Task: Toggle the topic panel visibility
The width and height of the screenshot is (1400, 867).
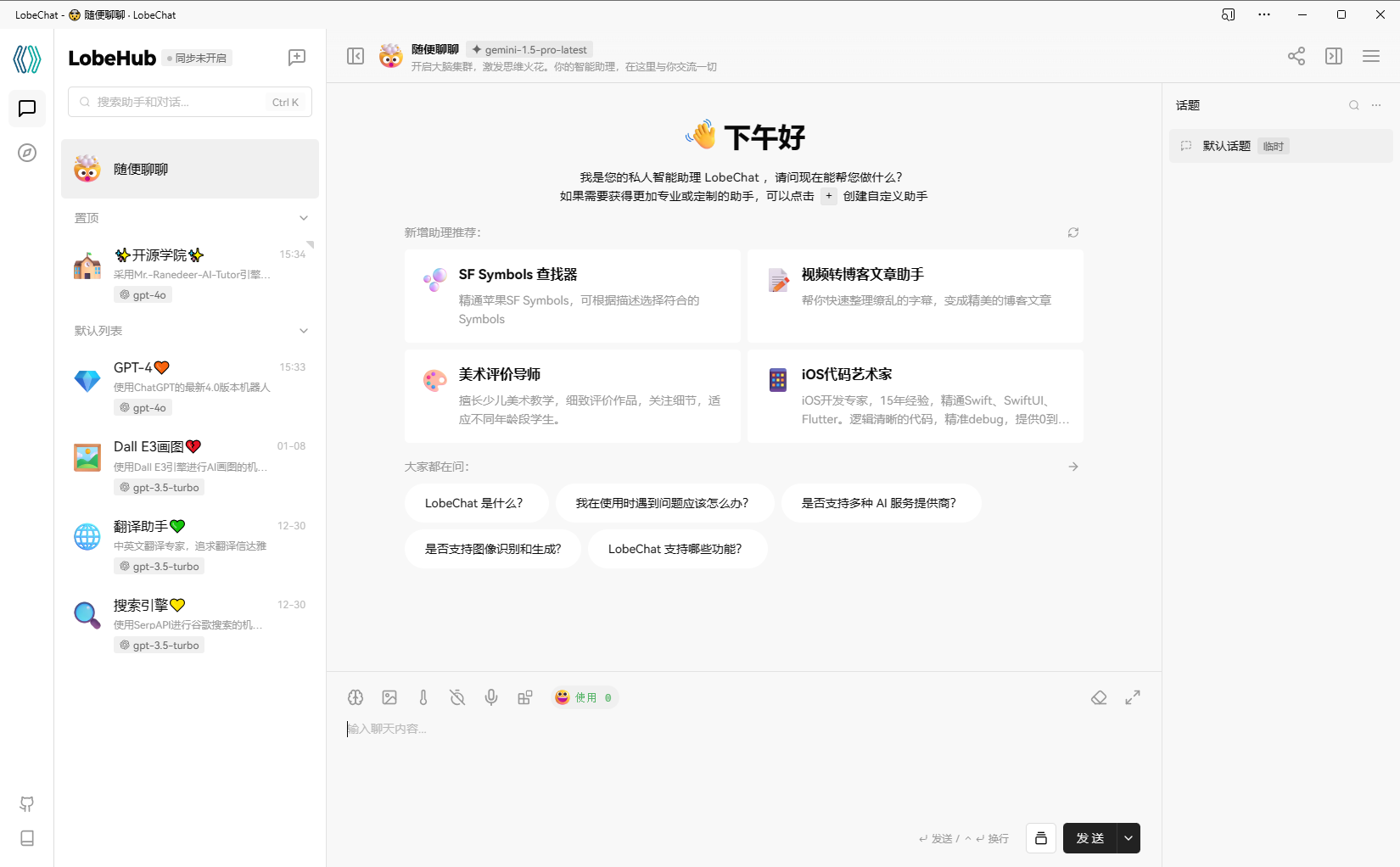Action: pyautogui.click(x=1334, y=56)
